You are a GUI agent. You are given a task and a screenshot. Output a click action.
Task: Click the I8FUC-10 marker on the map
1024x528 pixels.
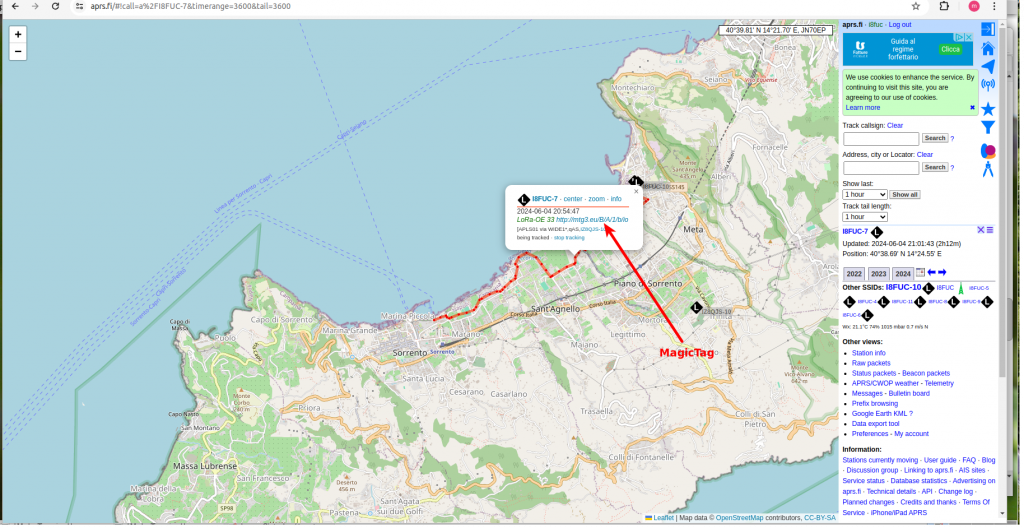tap(636, 182)
